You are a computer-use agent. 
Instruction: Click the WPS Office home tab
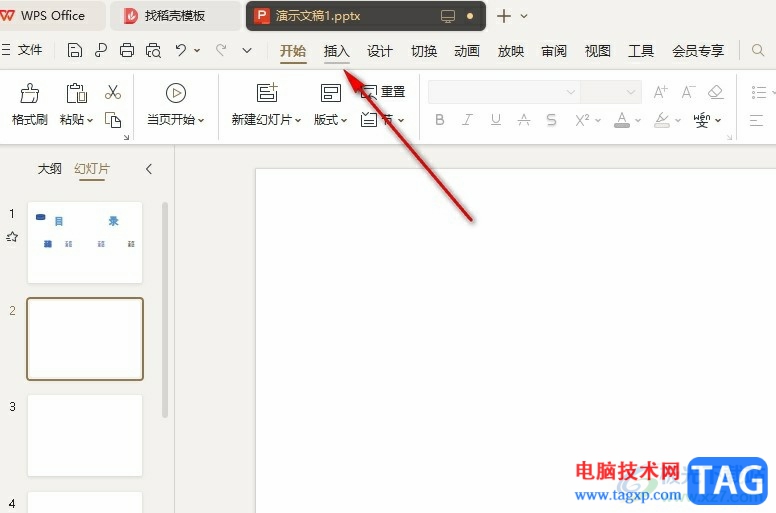click(x=52, y=16)
